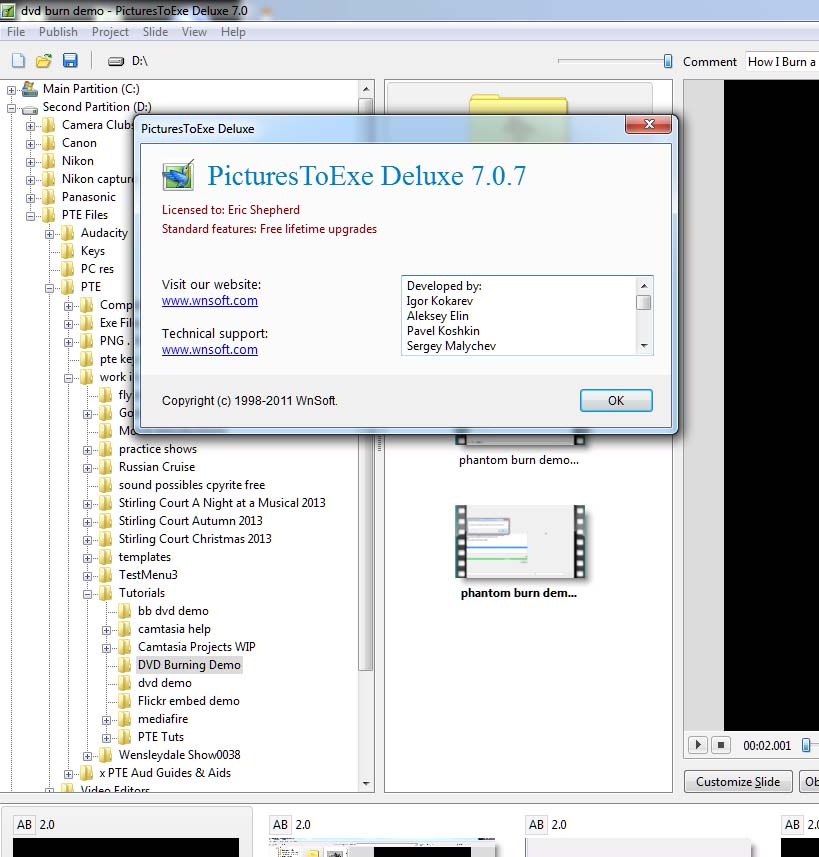Click the Comment text field
Image resolution: width=819 pixels, height=857 pixels.
(x=782, y=62)
